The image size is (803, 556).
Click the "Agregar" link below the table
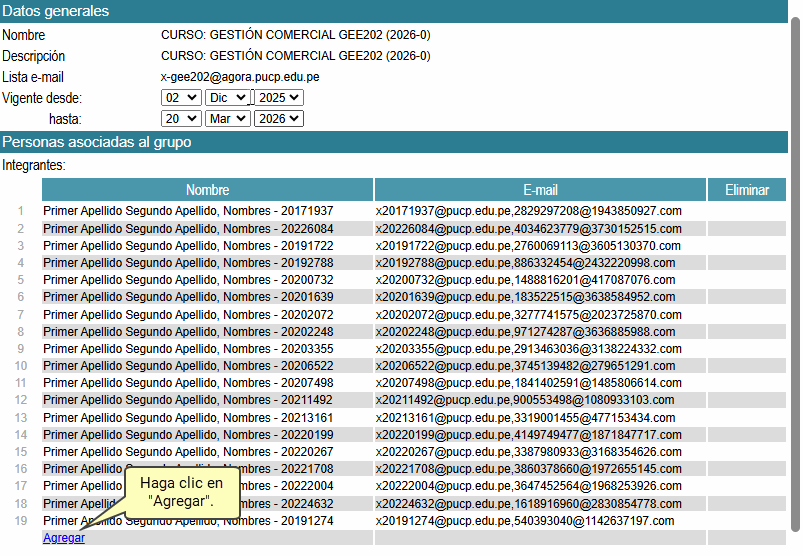(63, 538)
